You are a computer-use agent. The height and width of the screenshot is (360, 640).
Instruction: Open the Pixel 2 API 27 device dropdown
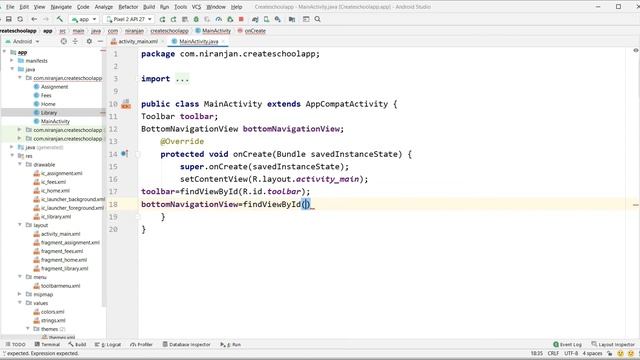point(129,19)
